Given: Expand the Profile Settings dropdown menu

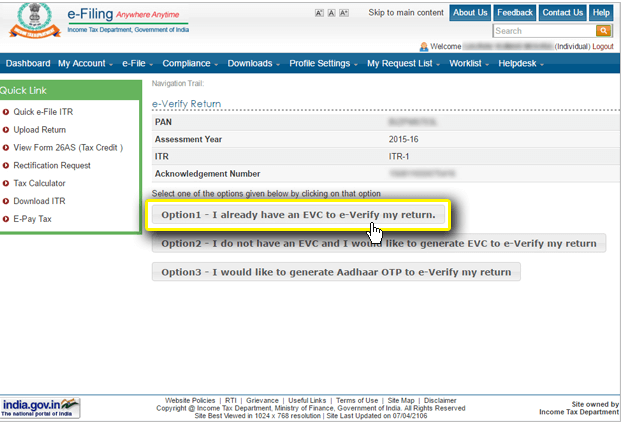Looking at the screenshot, I should pyautogui.click(x=323, y=64).
